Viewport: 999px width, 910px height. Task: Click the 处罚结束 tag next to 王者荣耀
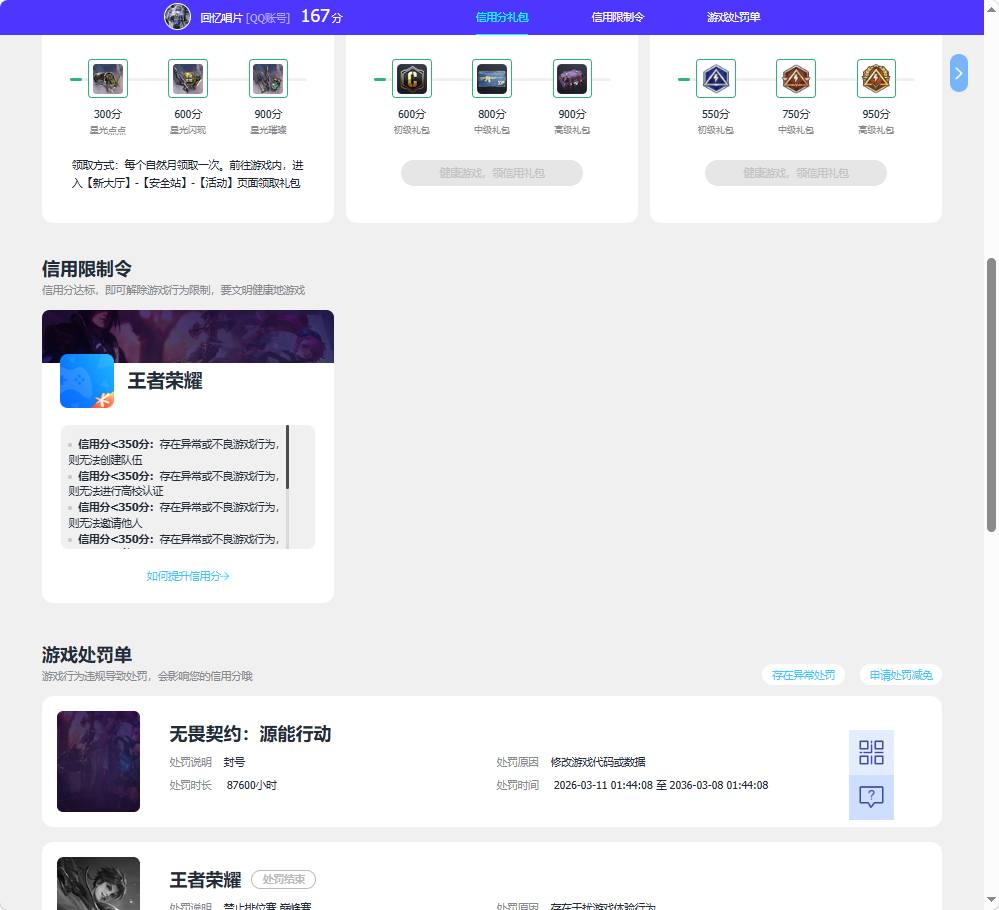click(x=284, y=879)
